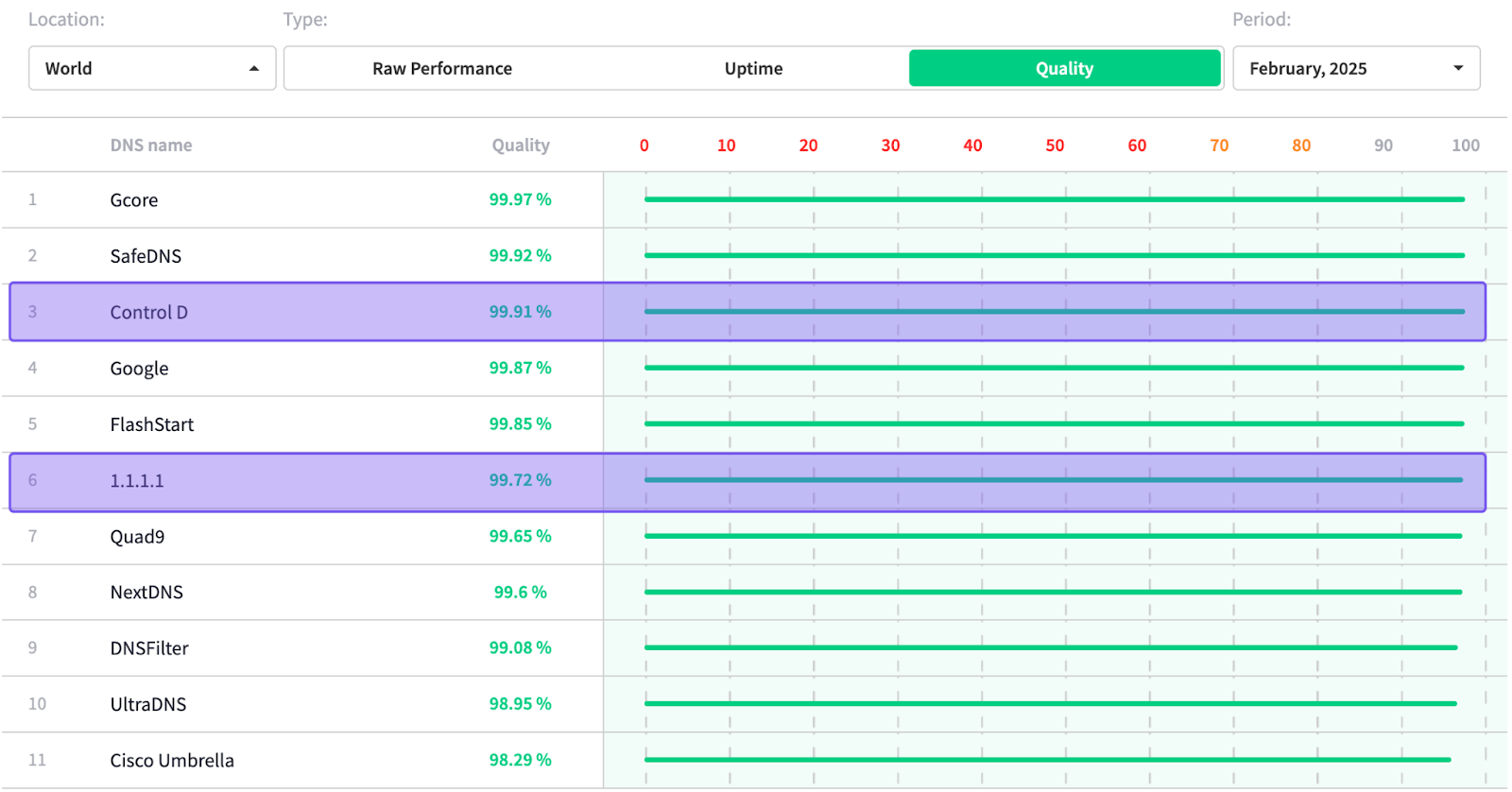Image resolution: width=1512 pixels, height=792 pixels.
Task: Click SafeDNS's 99.92 % quality value
Action: 521,255
